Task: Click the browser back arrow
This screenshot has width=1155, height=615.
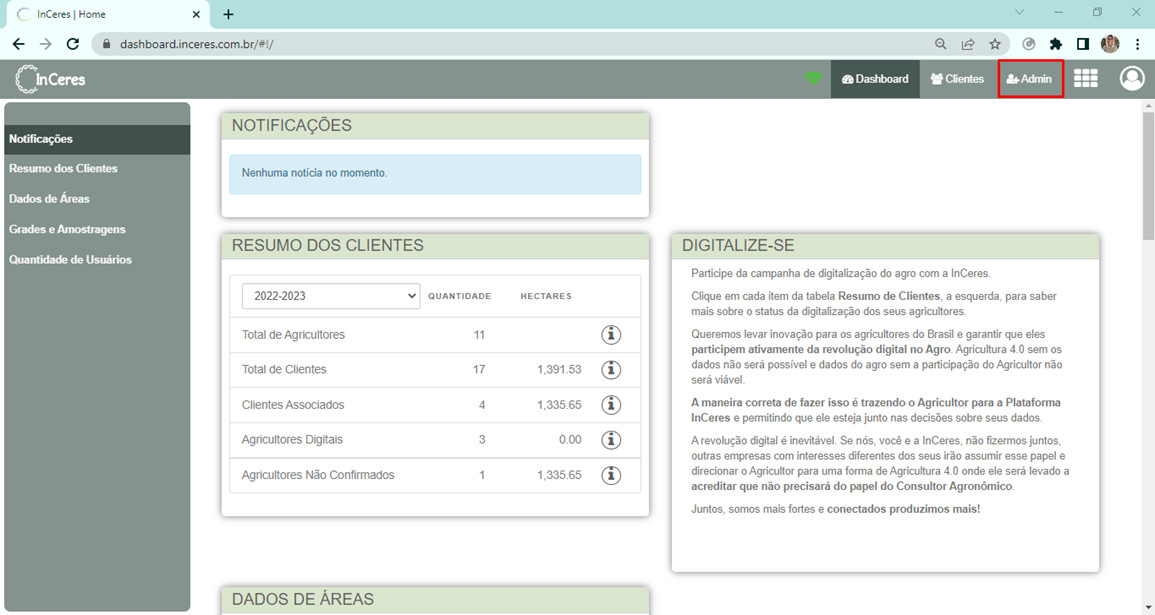Action: pyautogui.click(x=18, y=44)
